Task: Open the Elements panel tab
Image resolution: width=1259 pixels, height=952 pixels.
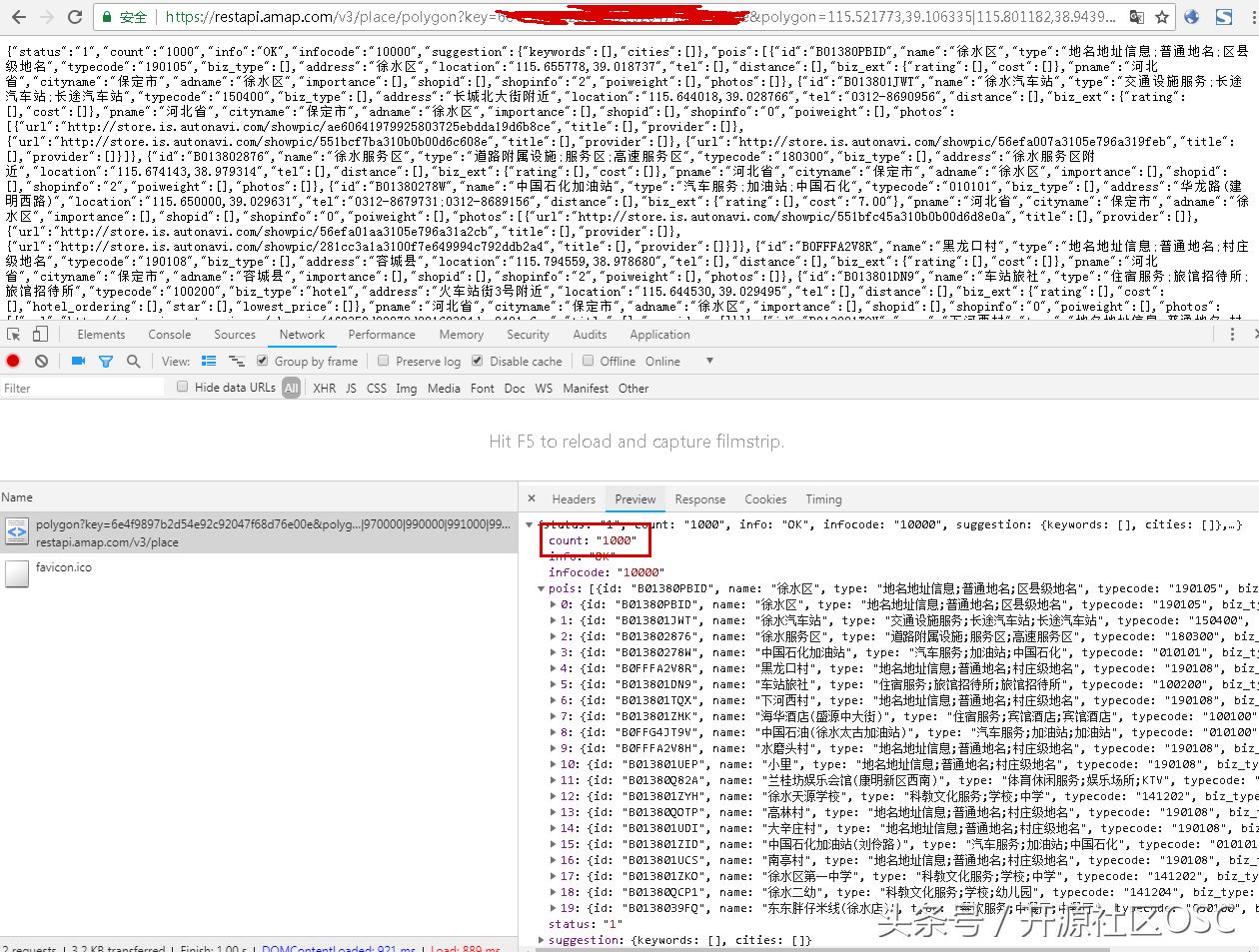Action: point(101,335)
